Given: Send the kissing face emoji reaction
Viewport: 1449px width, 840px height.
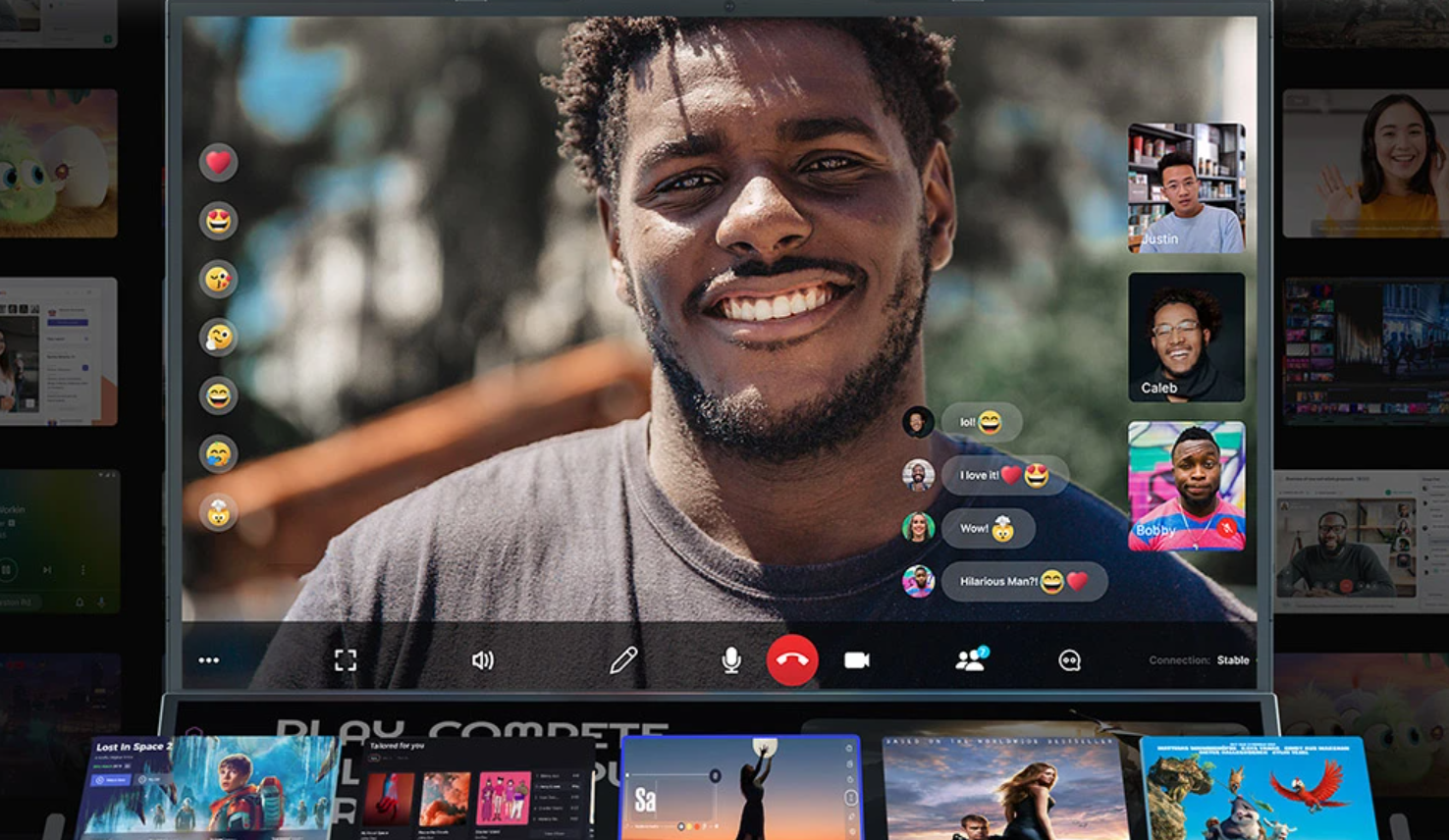Looking at the screenshot, I should [218, 280].
